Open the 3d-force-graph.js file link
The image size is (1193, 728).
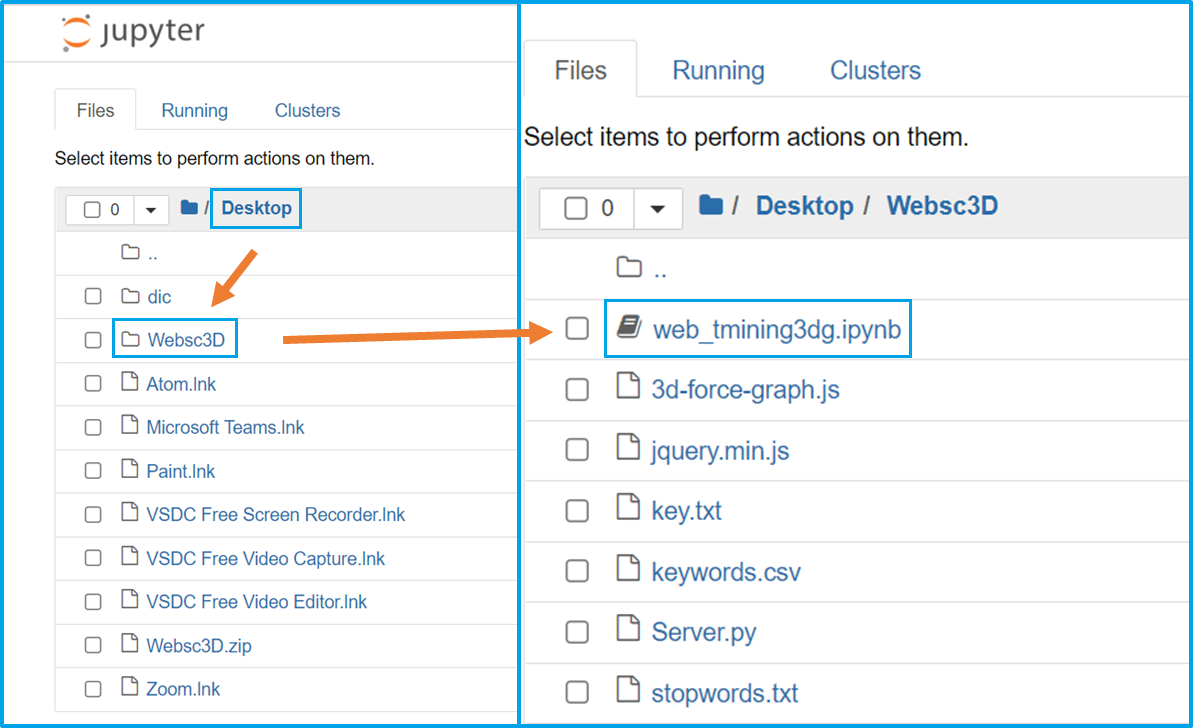point(745,389)
